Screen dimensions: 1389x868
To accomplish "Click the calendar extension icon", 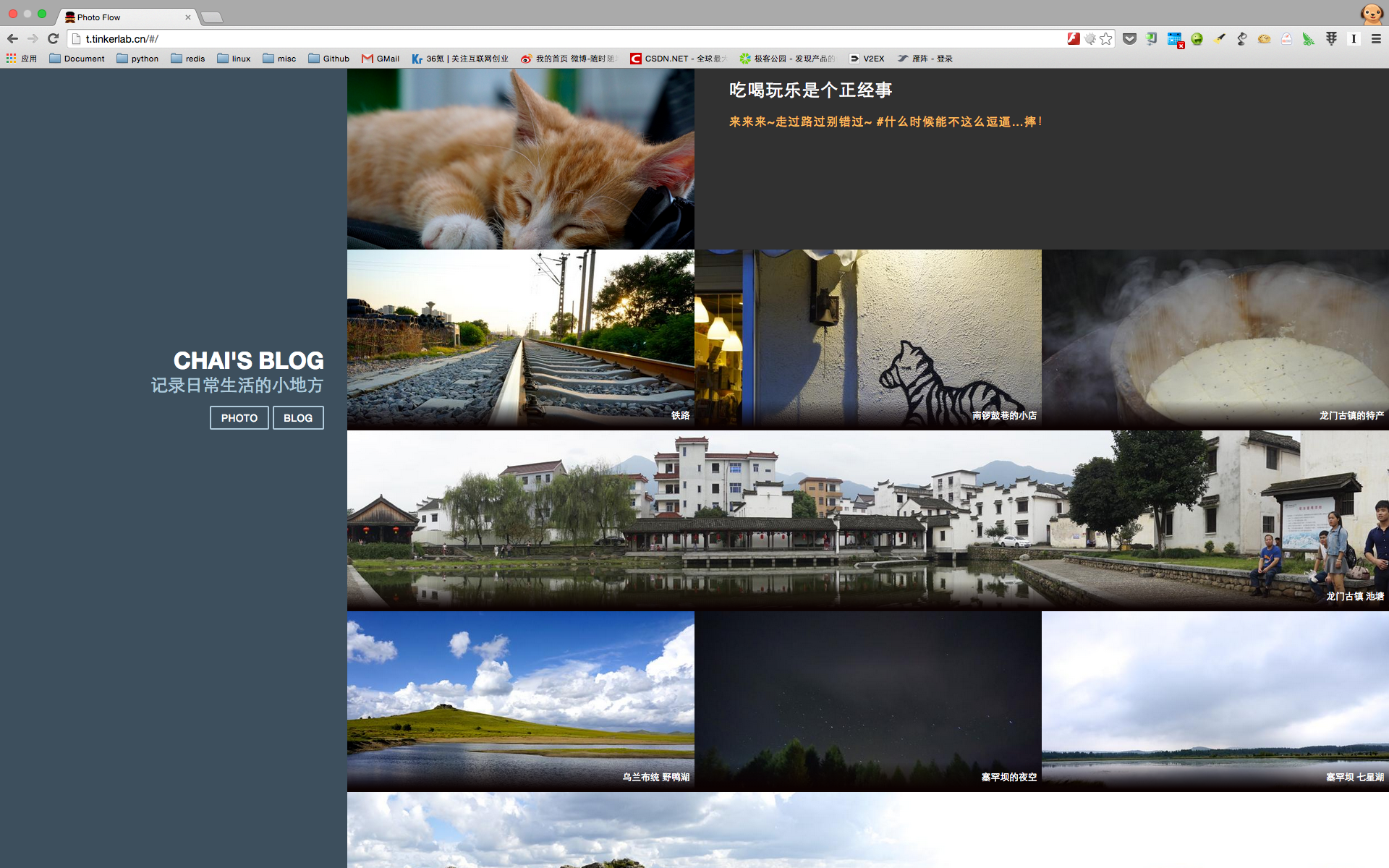I will point(1174,39).
